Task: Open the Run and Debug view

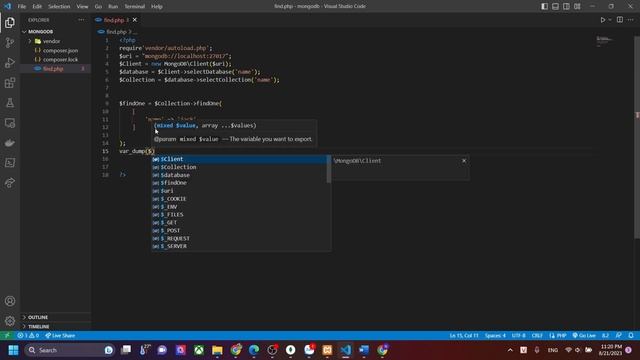Action: tap(10, 62)
